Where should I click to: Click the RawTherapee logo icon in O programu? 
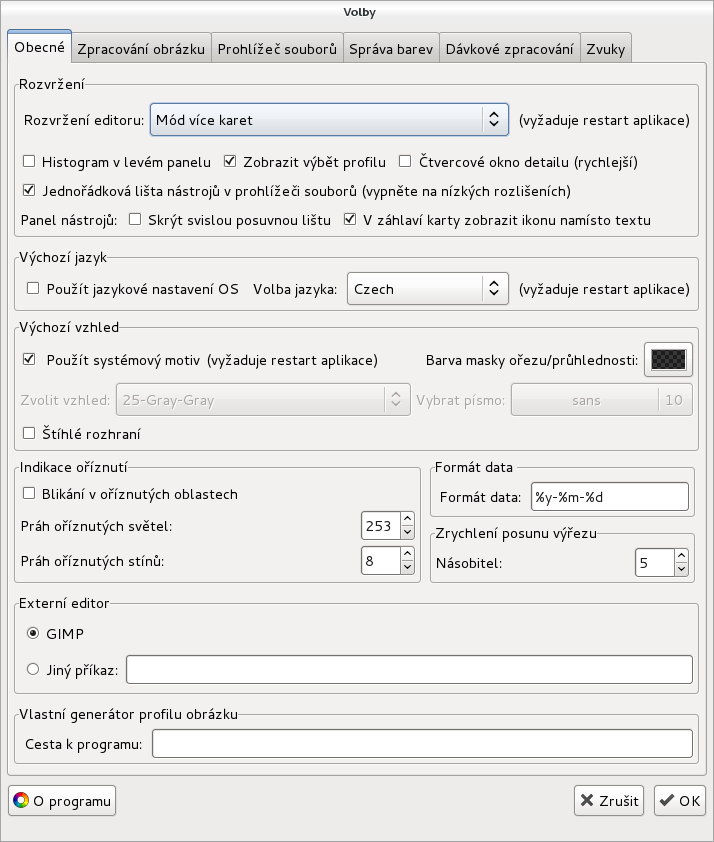click(x=21, y=801)
